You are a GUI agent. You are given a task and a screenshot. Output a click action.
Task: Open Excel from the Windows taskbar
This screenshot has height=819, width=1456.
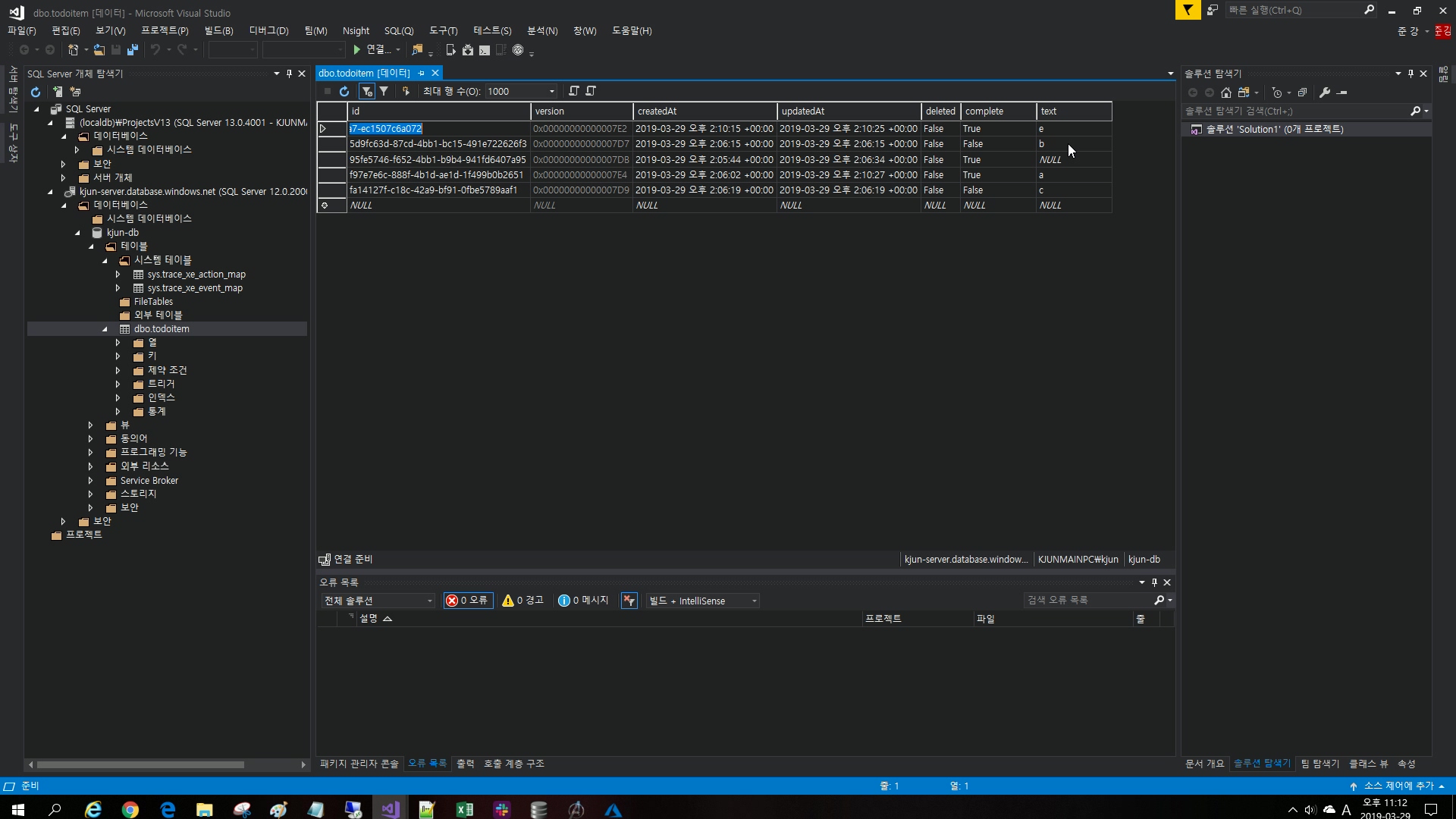[x=464, y=810]
